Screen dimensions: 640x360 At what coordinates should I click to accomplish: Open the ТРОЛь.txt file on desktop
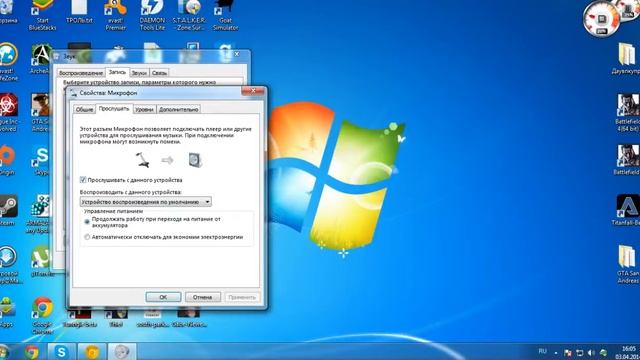click(79, 12)
